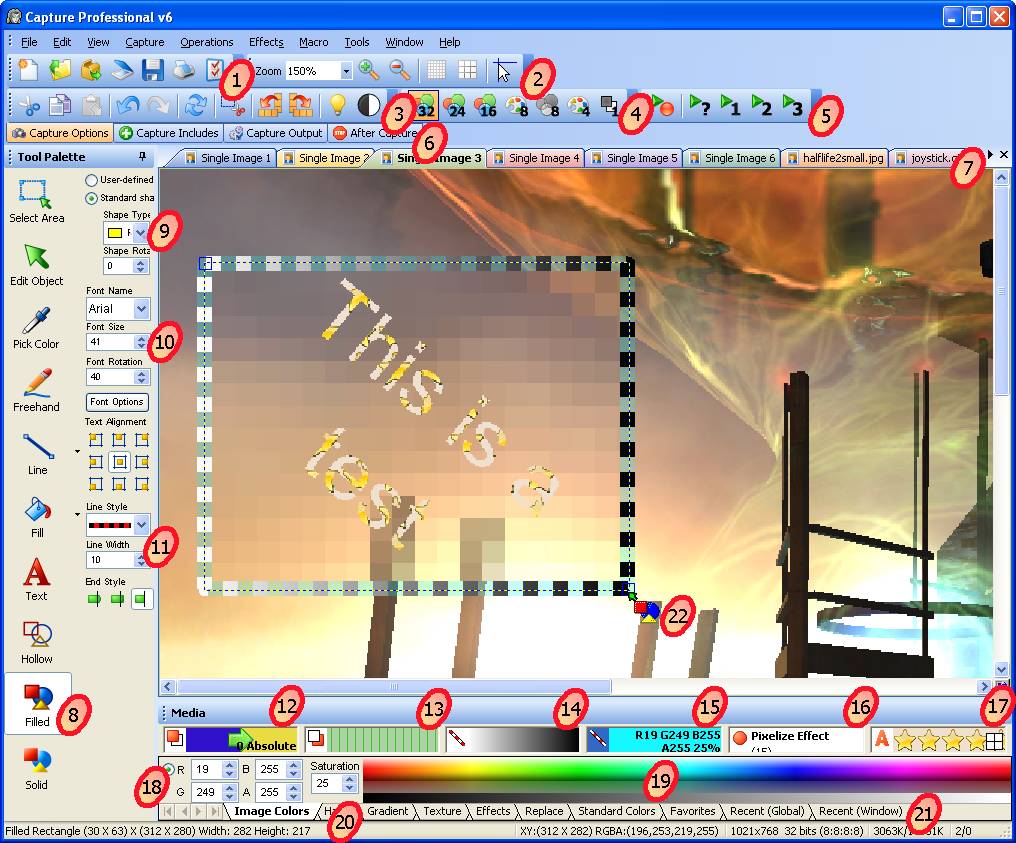1016x843 pixels.
Task: Open the Zoom percentage dropdown
Action: coord(347,71)
